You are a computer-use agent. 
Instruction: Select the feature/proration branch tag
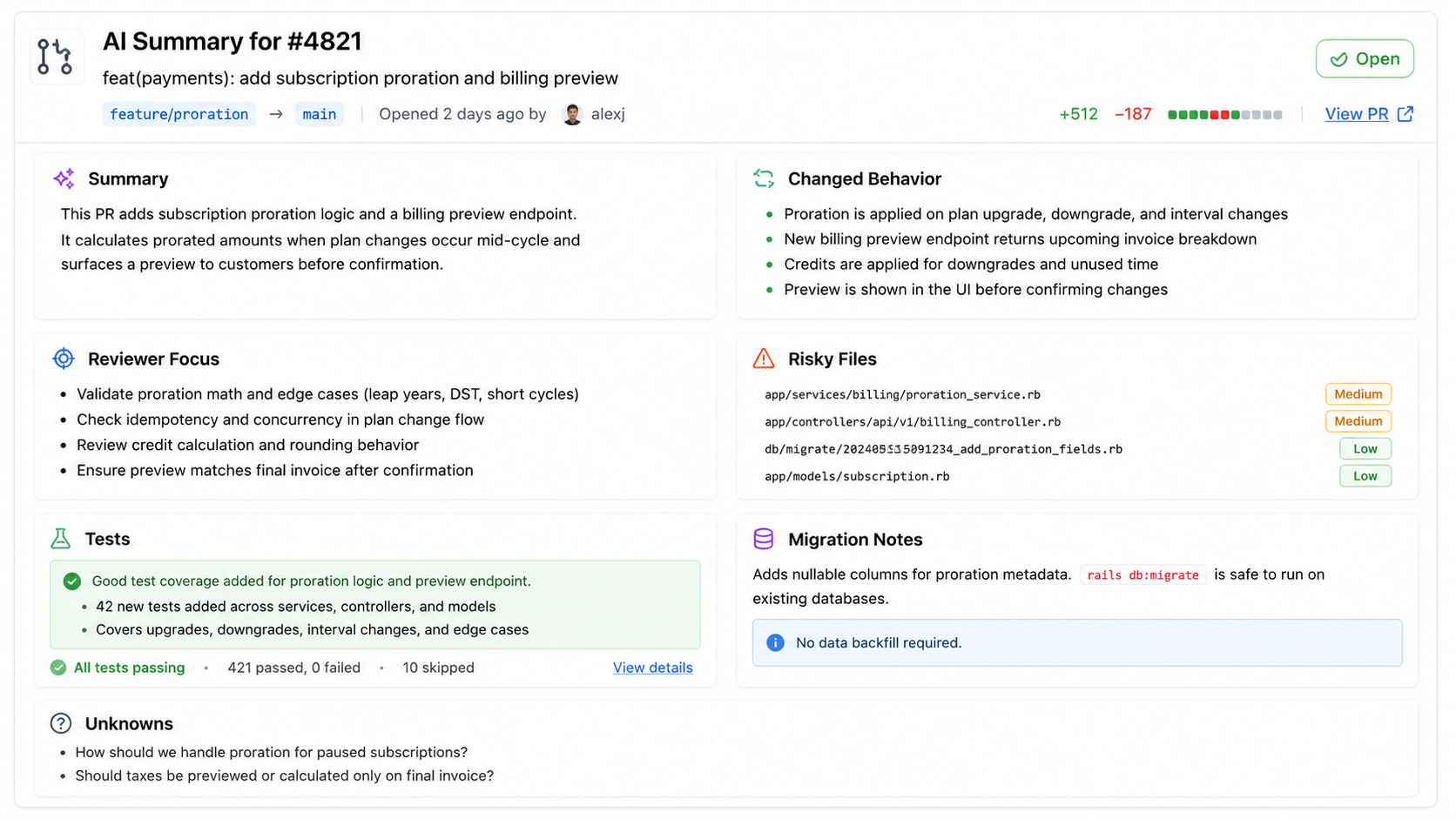(179, 114)
